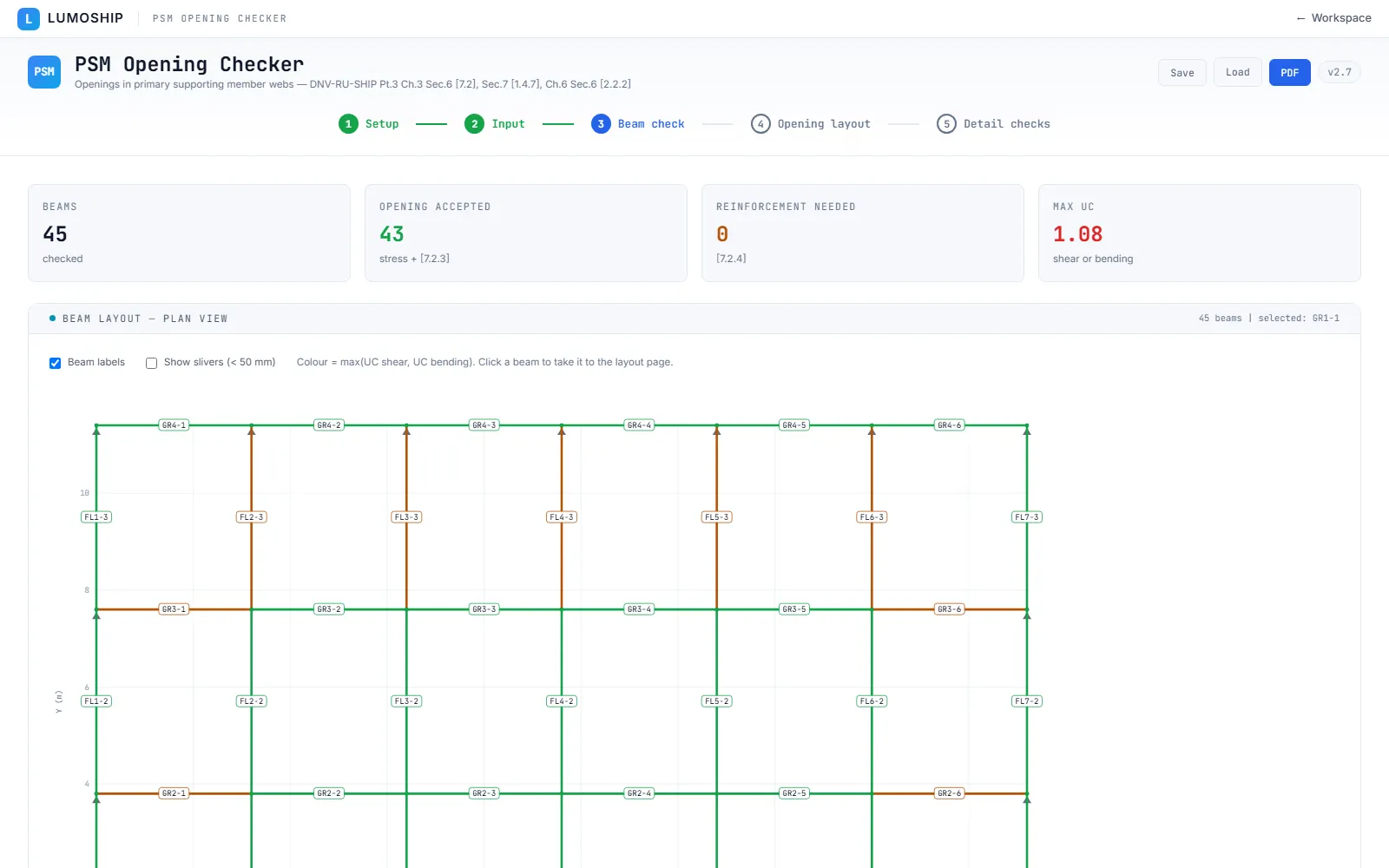Select orange beam FL4-3
Screen dimensions: 1389x868
coord(562,517)
